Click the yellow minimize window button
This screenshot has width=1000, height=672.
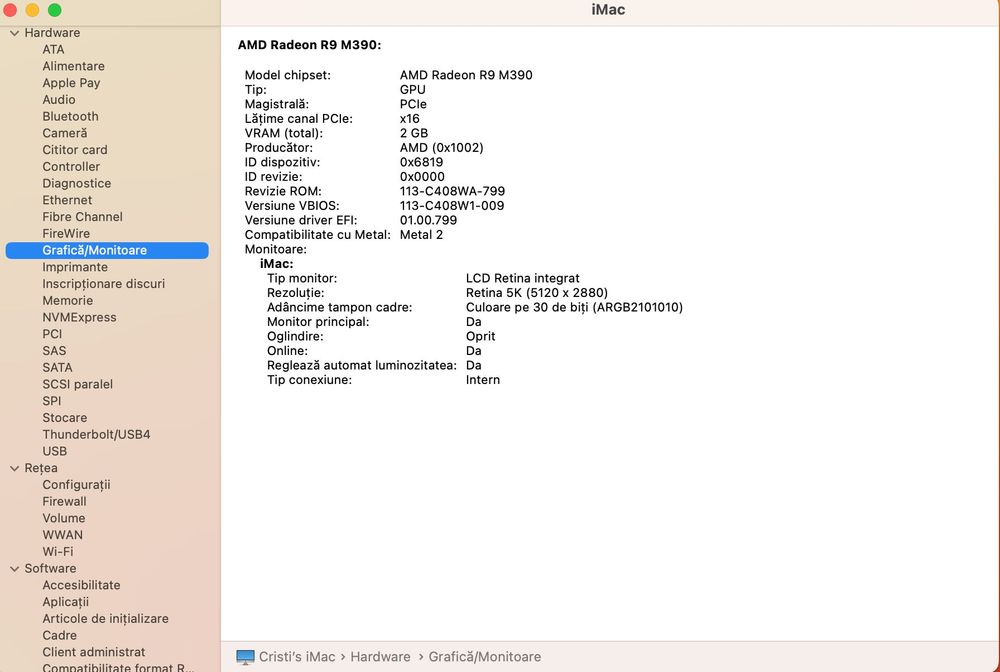(x=32, y=10)
